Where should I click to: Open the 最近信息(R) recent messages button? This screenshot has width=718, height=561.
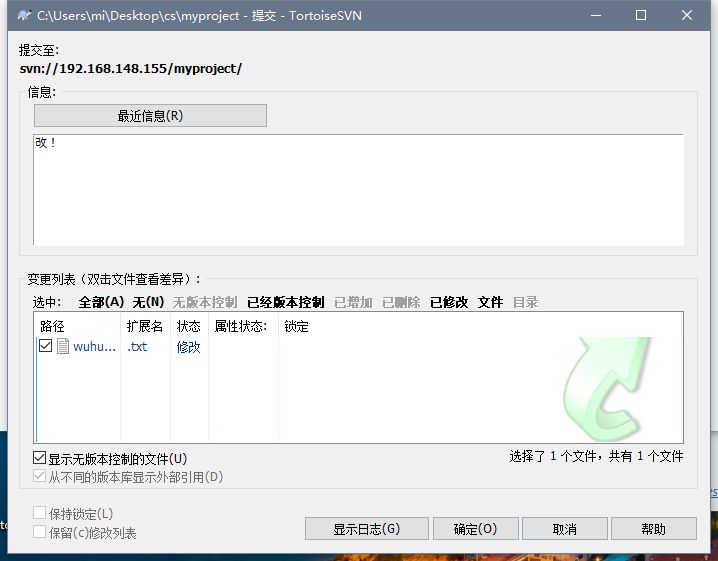150,115
